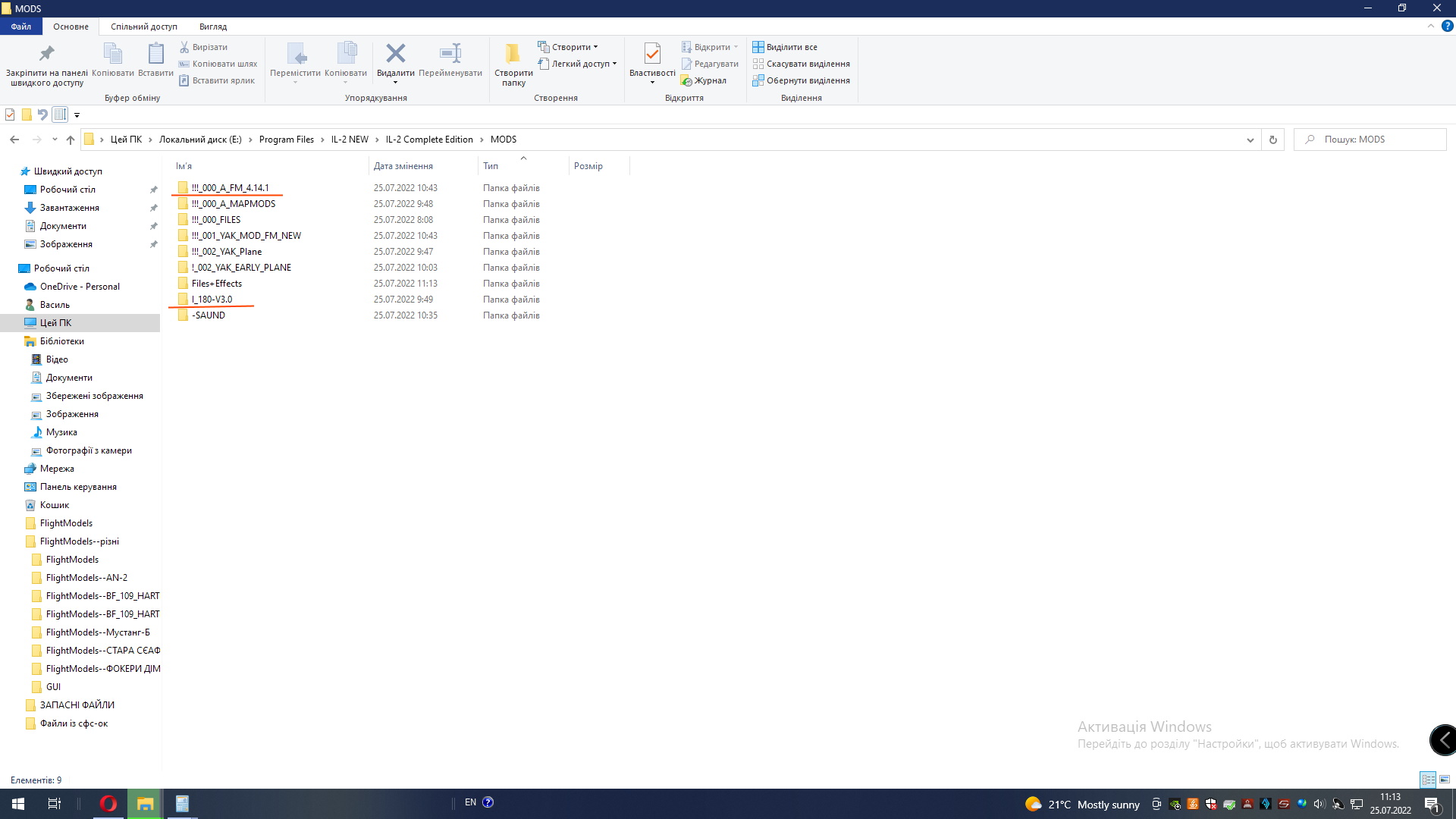Screen dimensions: 1456x819
Task: Click the Create folder (Створити папку) icon
Action: pos(513,55)
